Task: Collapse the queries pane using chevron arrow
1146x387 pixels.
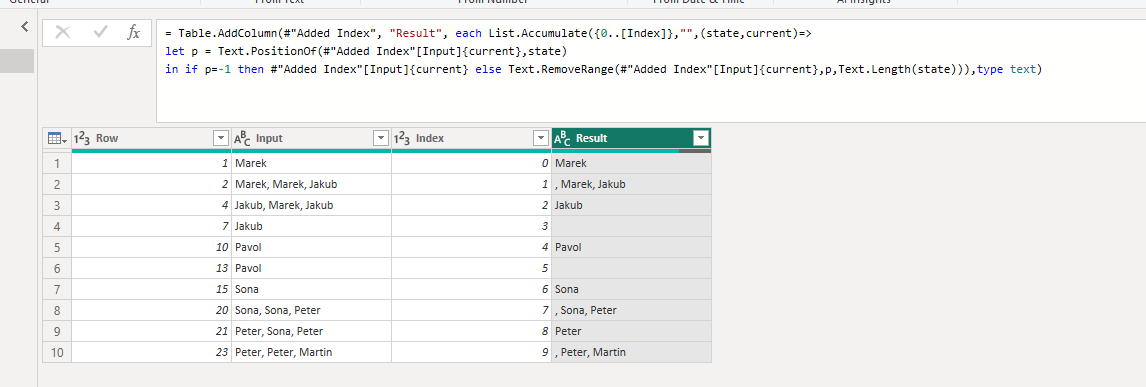Action: click(x=24, y=26)
